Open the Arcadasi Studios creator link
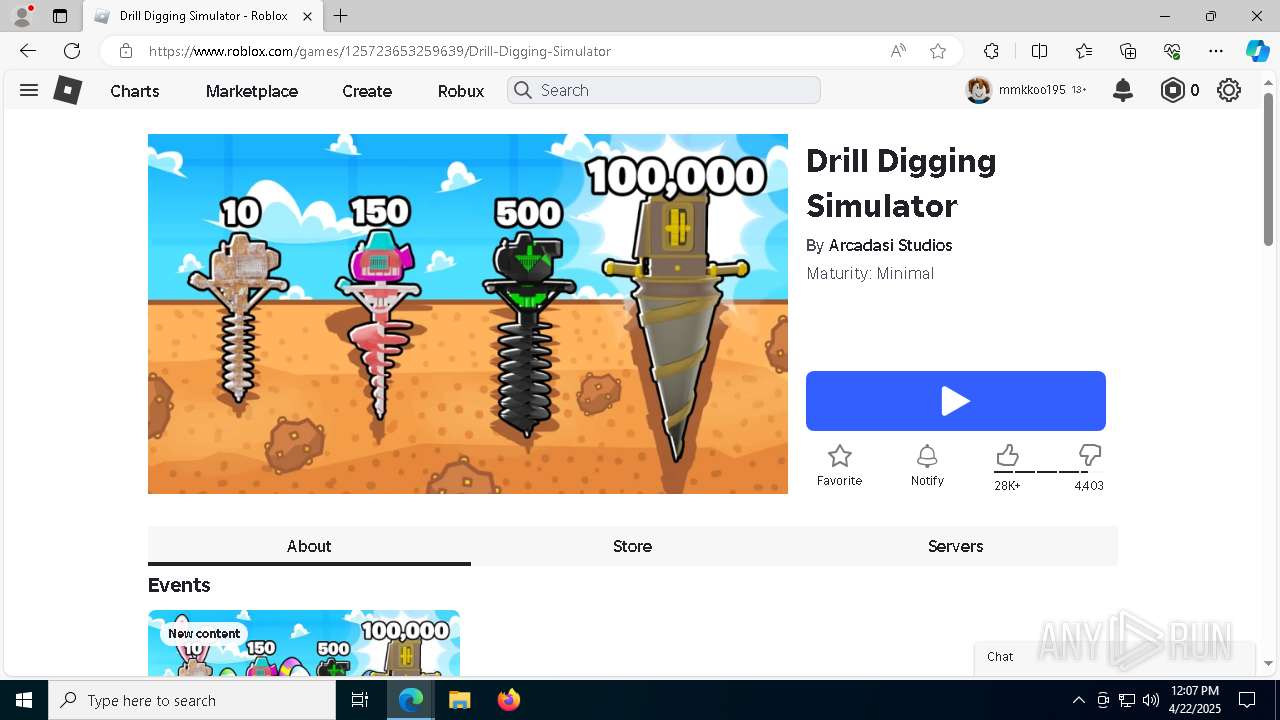The image size is (1280, 720). (890, 245)
